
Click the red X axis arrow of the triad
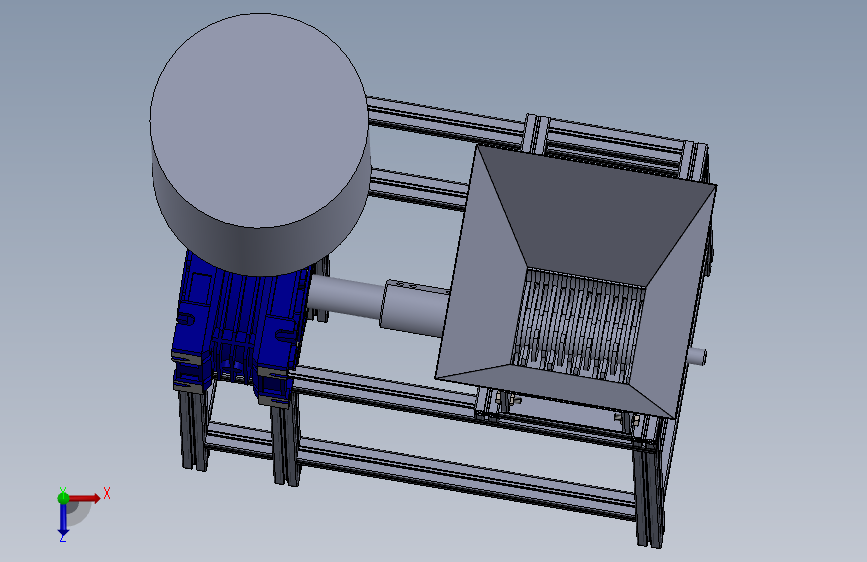tap(86, 498)
